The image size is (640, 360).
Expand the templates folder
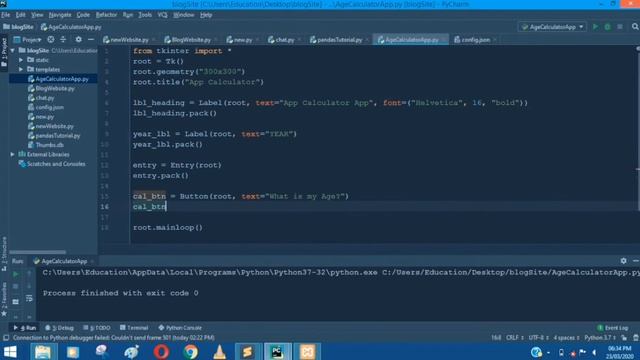pos(21,69)
